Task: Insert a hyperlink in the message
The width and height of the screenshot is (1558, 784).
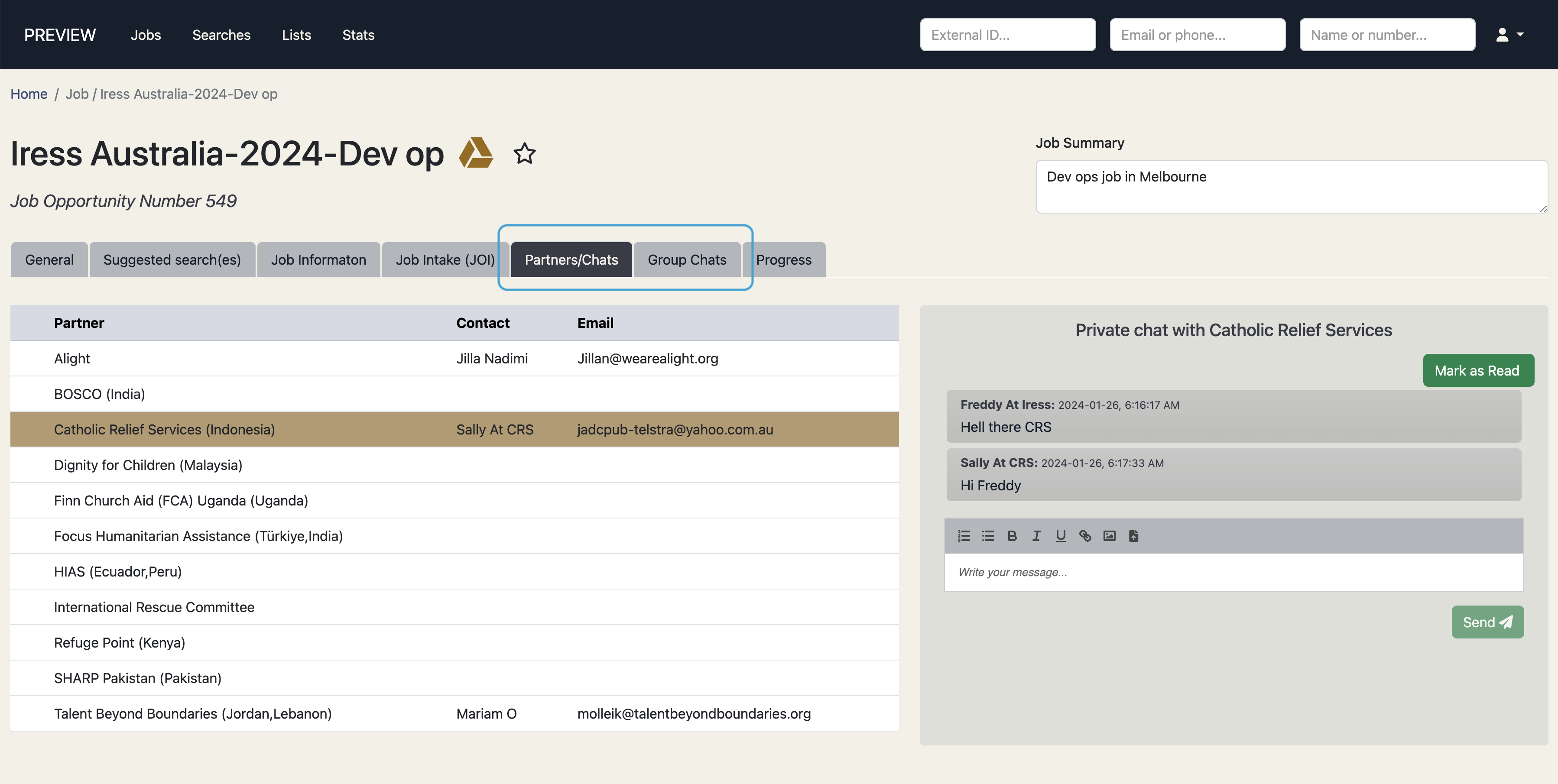Action: click(x=1085, y=535)
